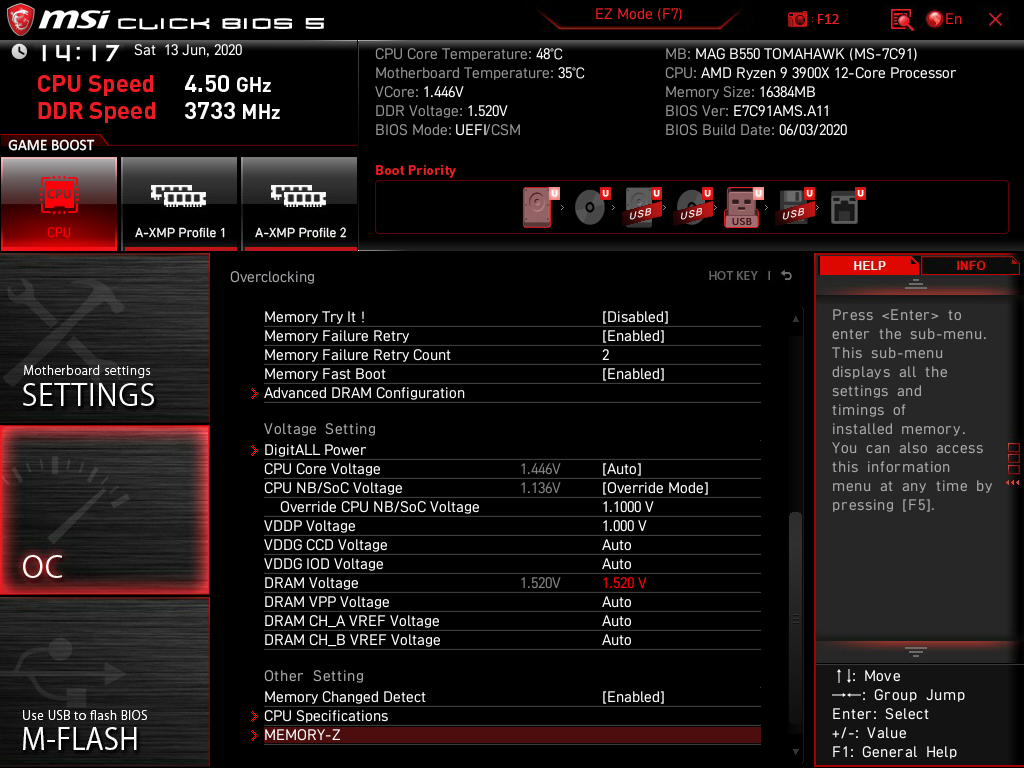Screen dimensions: 1024x768
Task: Edit Memory Failure Retry Count value 2
Action: tap(605, 355)
